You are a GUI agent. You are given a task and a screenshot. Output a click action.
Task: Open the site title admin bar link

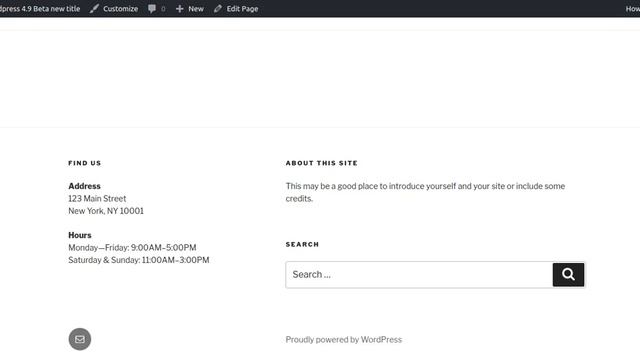(x=40, y=9)
